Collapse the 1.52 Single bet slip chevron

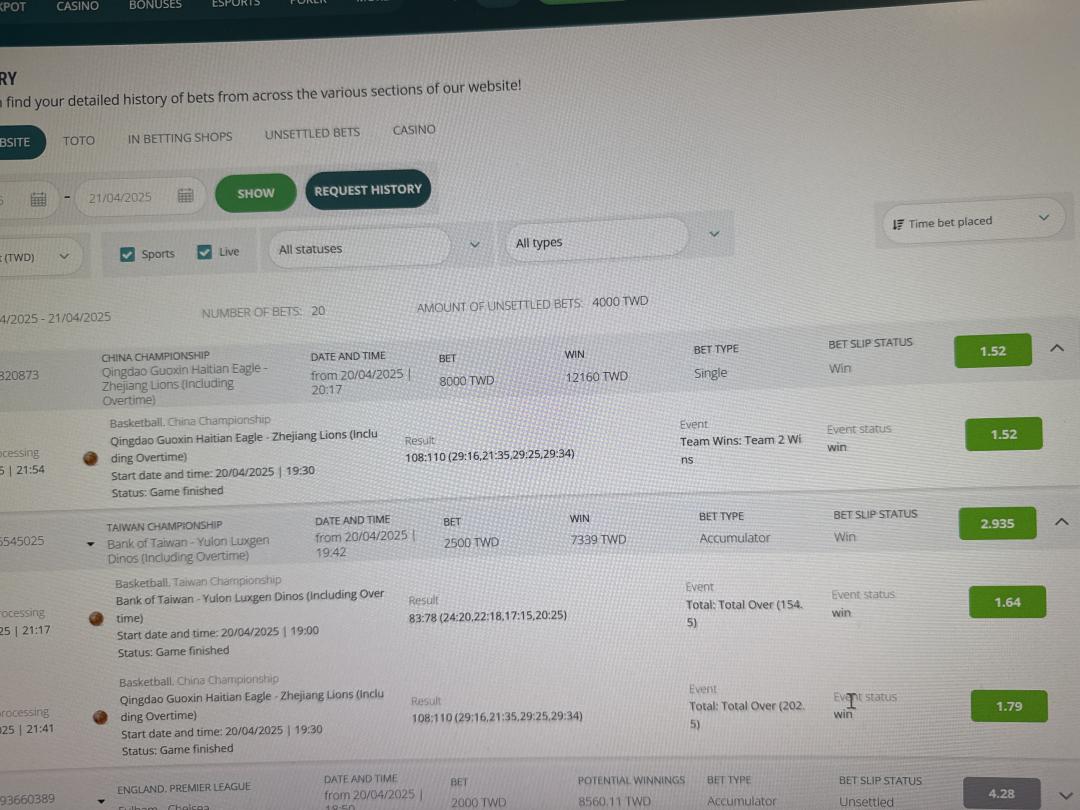point(1057,349)
